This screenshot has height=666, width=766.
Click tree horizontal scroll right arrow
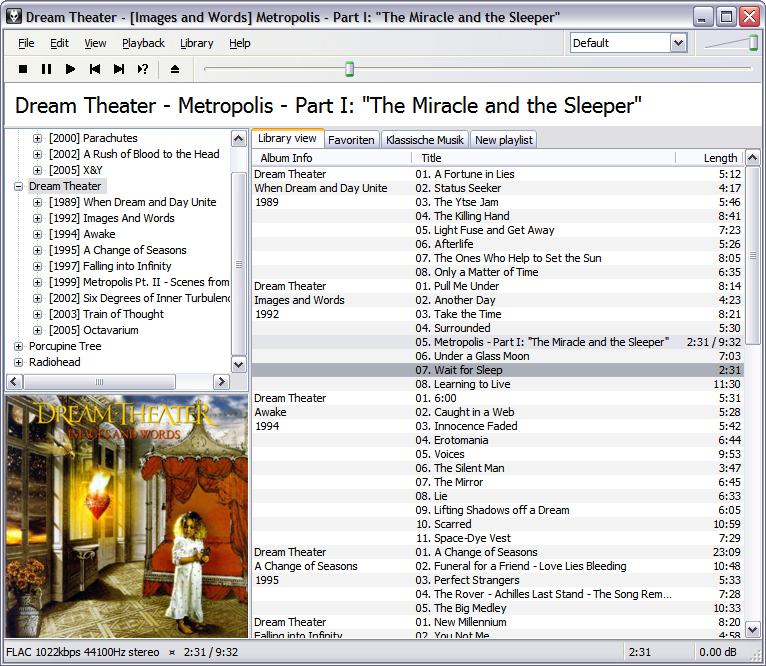click(221, 382)
